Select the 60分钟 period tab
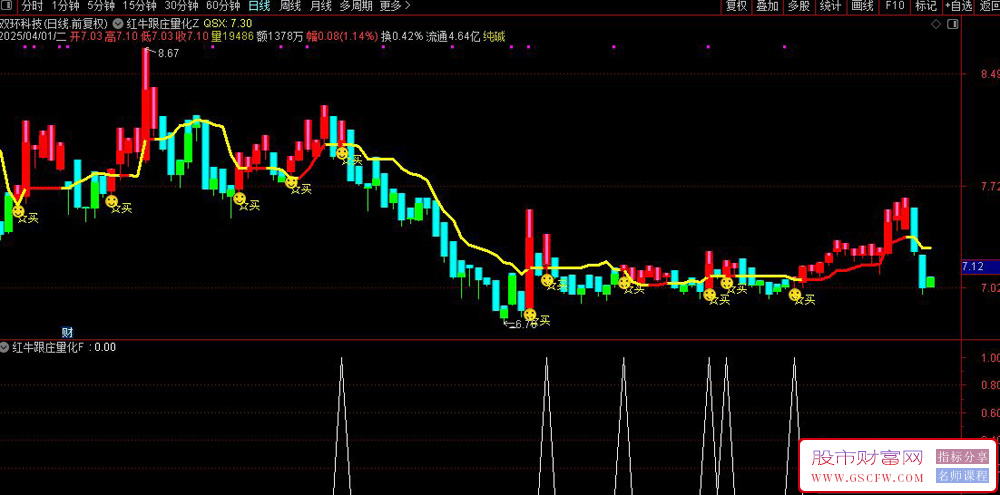The image size is (1000, 495). pos(223,6)
